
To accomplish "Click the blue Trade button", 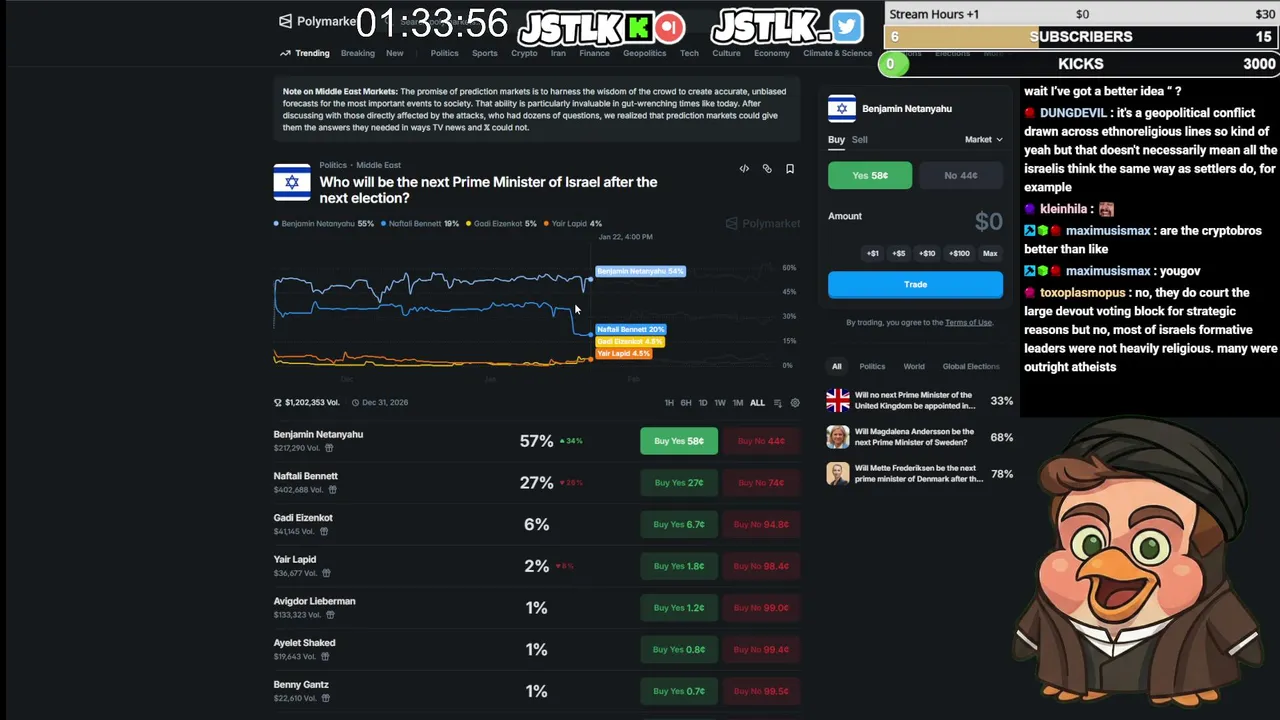I will pyautogui.click(x=915, y=284).
